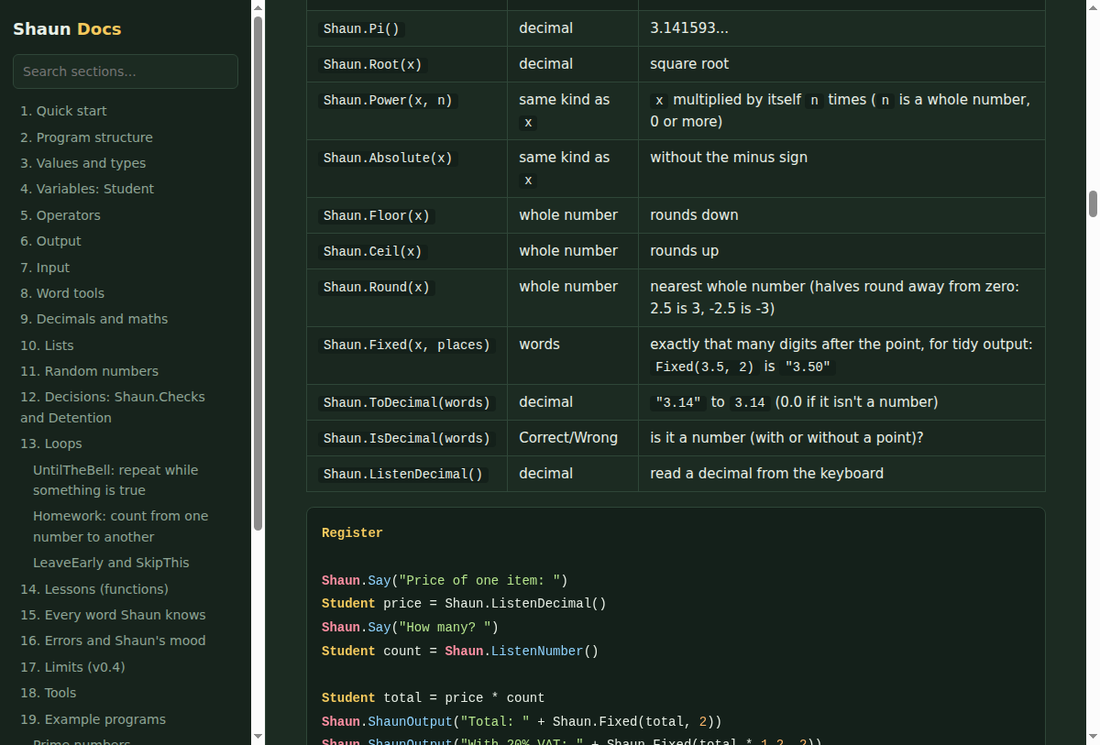
Task: Jump to UntilTheBell subsection
Action: coord(116,480)
